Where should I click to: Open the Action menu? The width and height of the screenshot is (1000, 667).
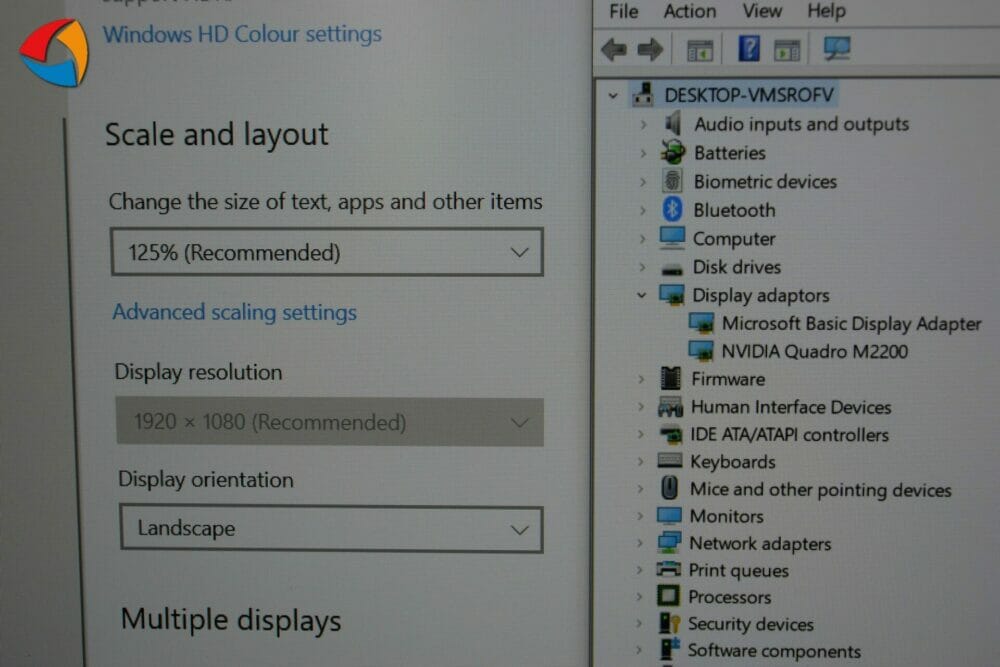[689, 11]
